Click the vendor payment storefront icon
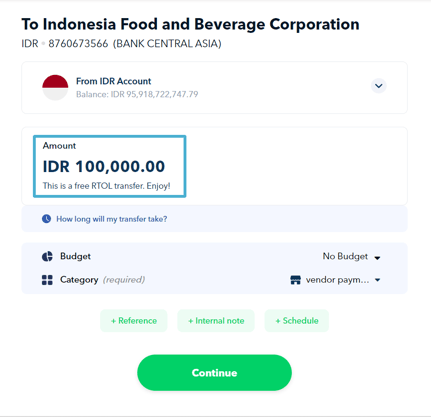The image size is (431, 417). point(296,280)
